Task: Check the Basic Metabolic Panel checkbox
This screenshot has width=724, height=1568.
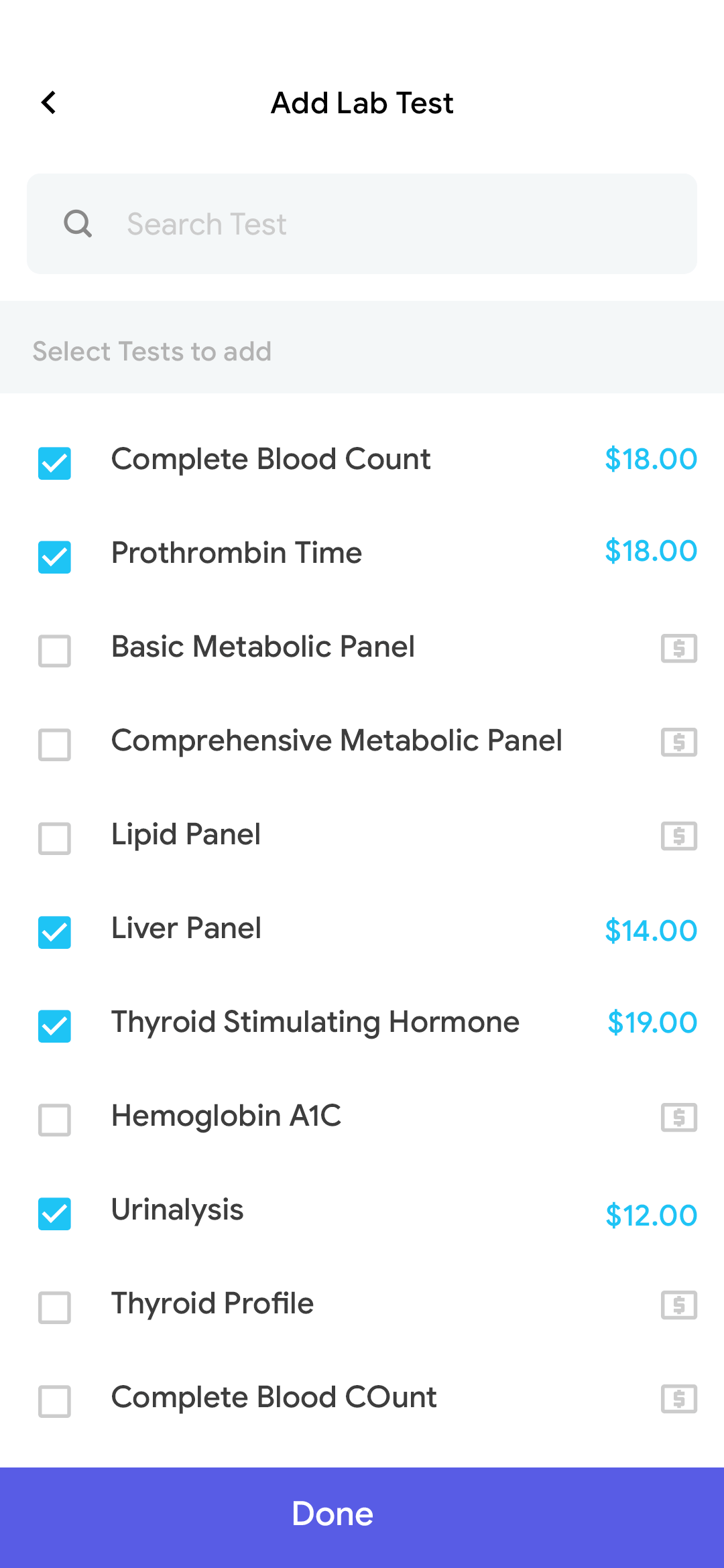Action: pos(54,651)
